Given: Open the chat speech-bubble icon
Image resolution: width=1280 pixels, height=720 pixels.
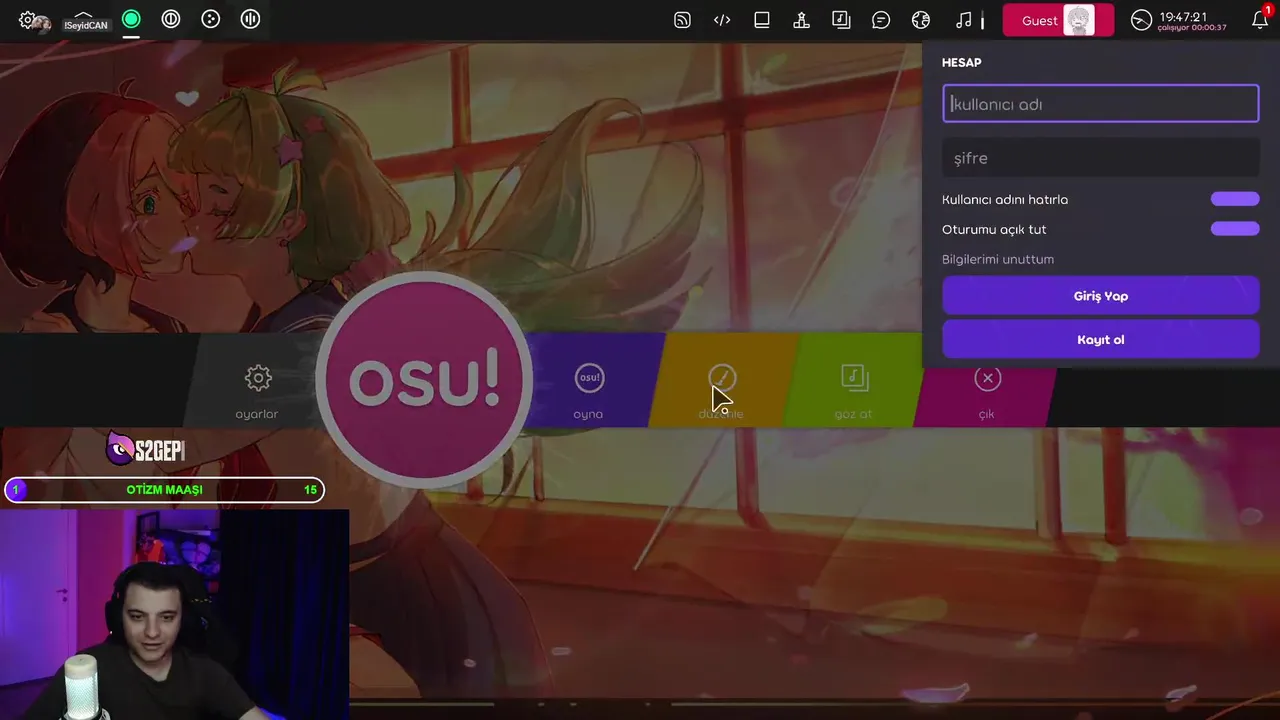Looking at the screenshot, I should (881, 20).
